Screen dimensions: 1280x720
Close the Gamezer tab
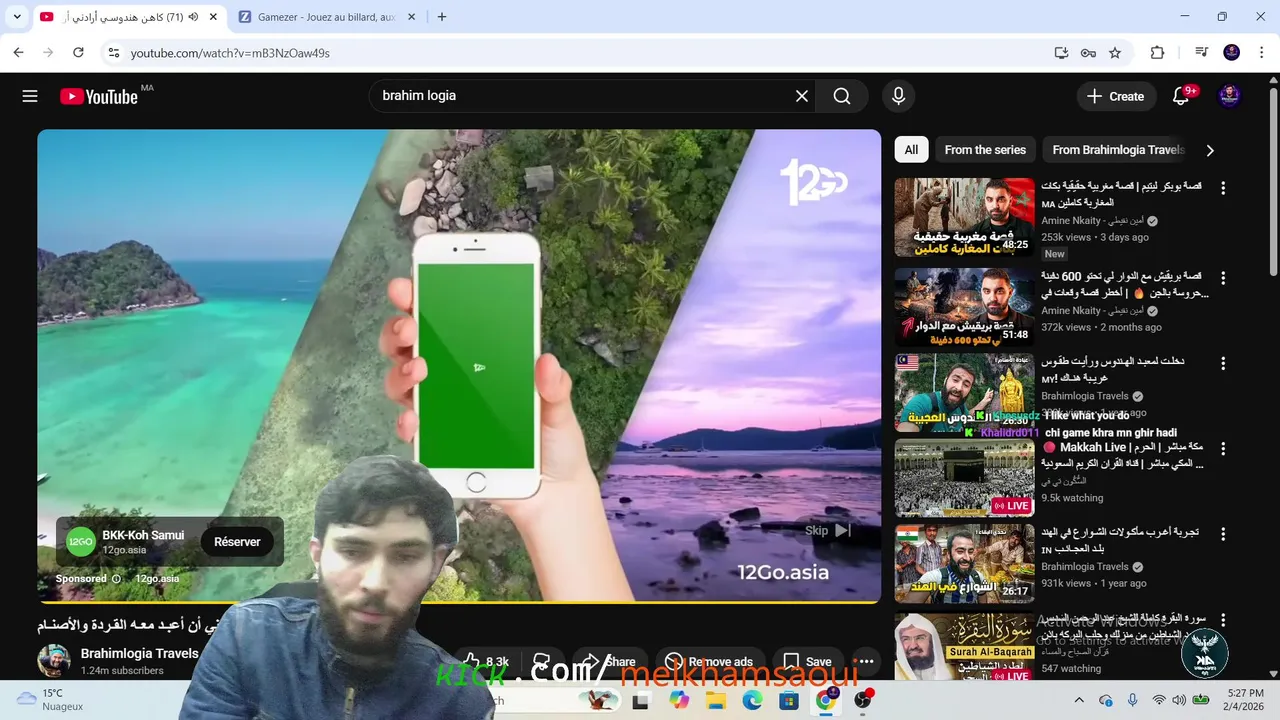(x=411, y=17)
